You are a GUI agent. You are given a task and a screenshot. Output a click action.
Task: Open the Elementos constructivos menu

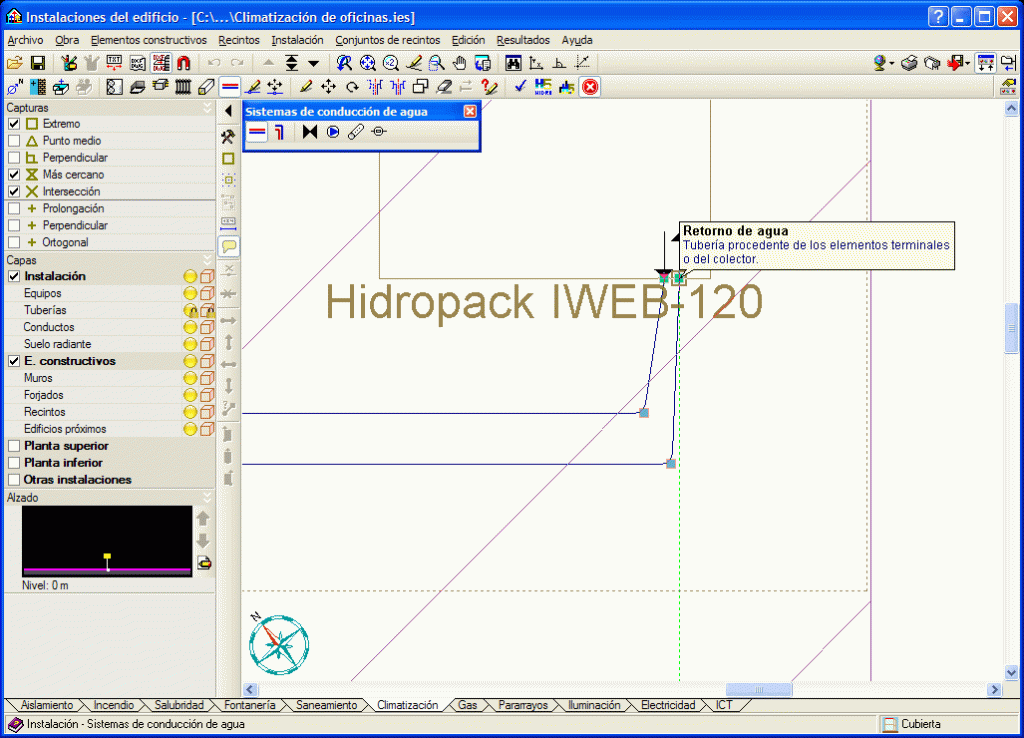tap(148, 40)
